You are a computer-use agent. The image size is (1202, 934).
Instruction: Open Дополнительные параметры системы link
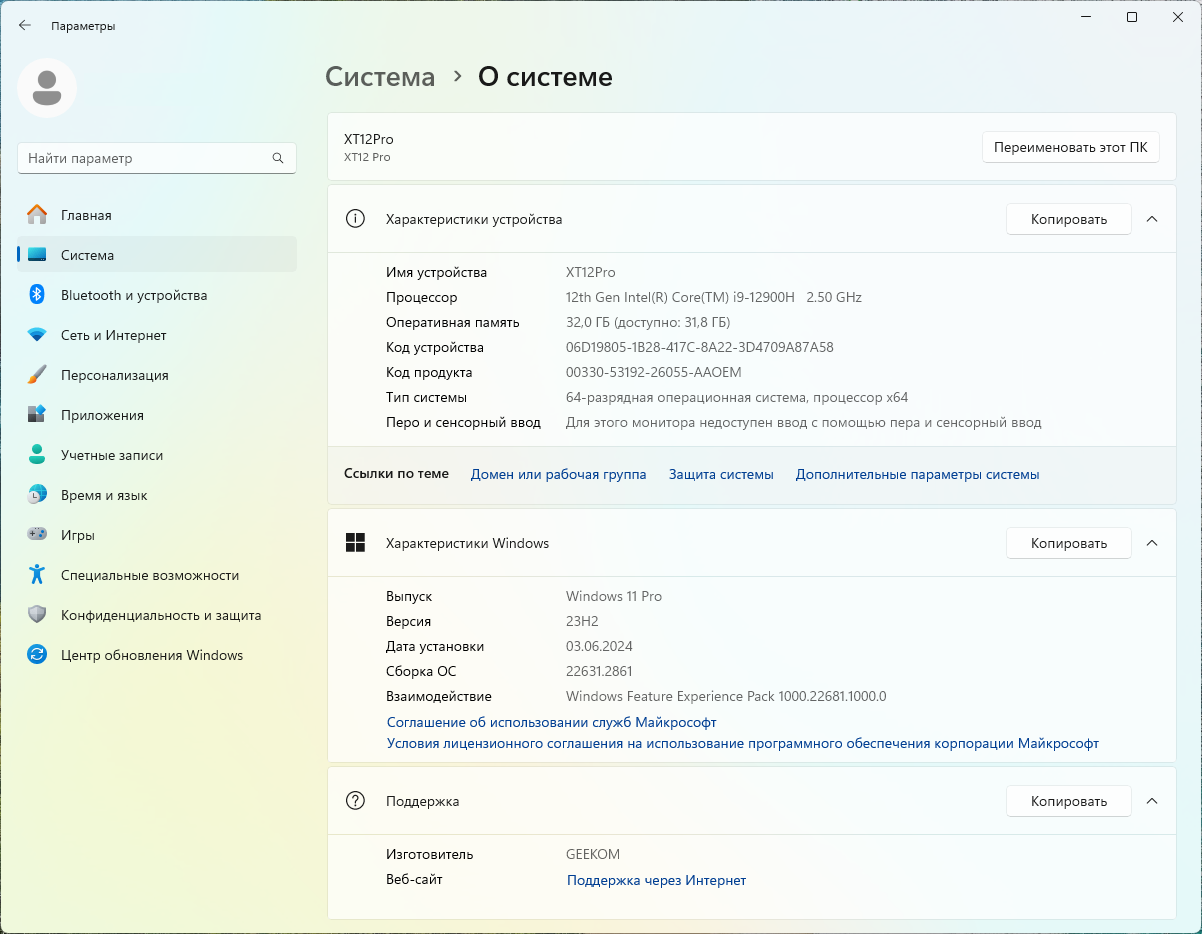(917, 474)
